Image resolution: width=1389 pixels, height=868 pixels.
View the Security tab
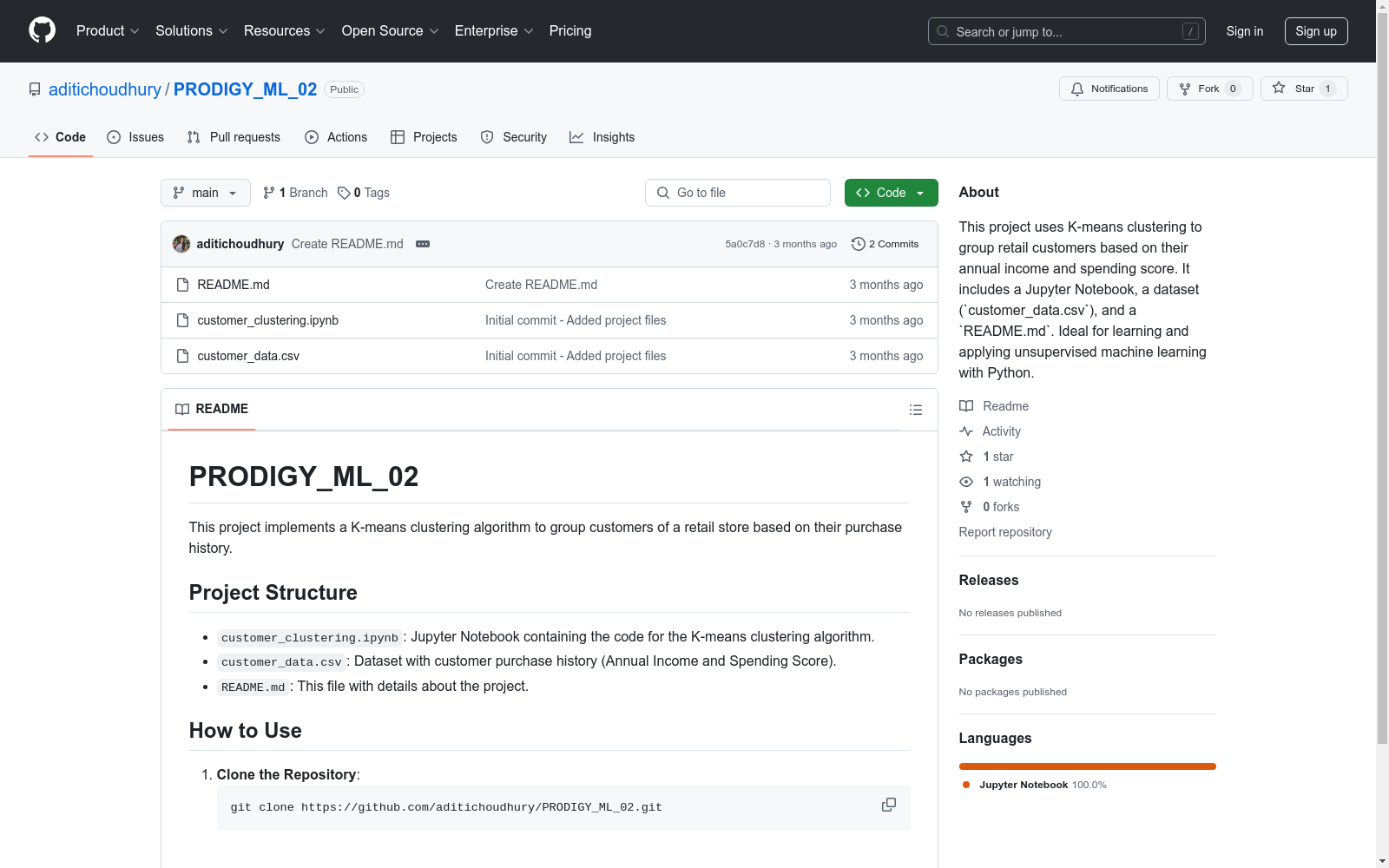(x=514, y=137)
